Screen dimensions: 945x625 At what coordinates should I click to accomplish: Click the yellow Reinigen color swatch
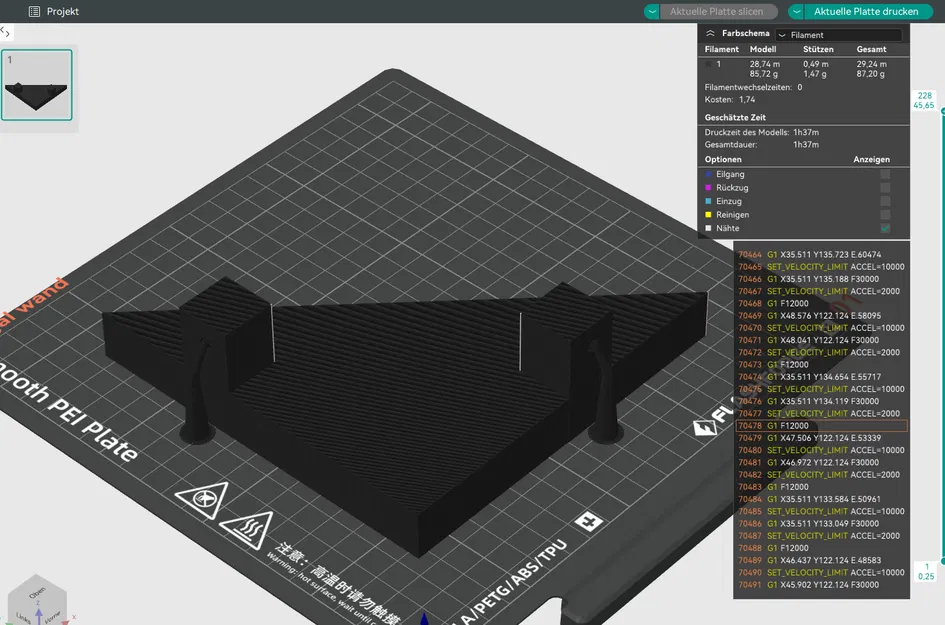[x=709, y=215]
